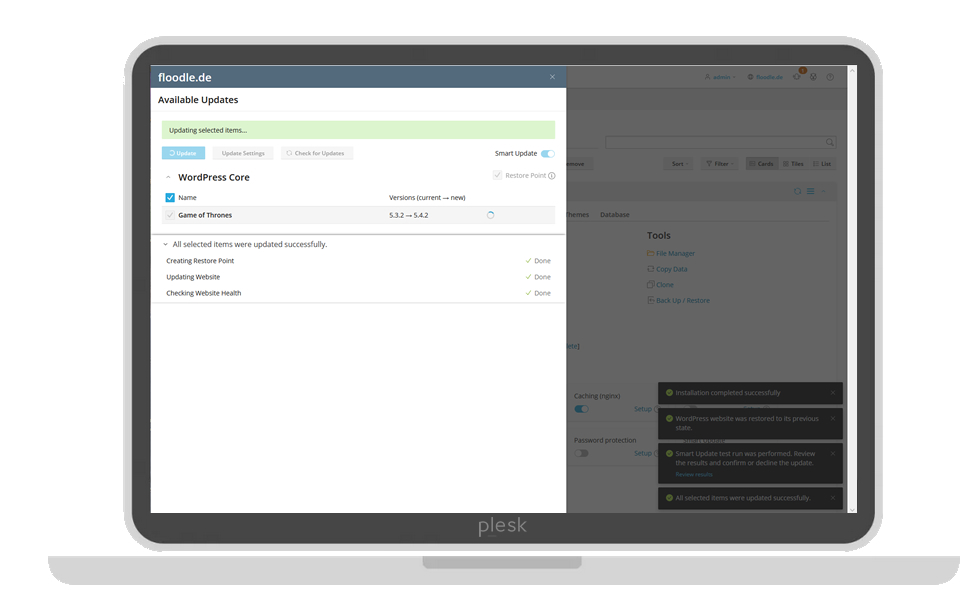Collapse the site card chevron
Screen dimensions: 978x613
(x=823, y=191)
